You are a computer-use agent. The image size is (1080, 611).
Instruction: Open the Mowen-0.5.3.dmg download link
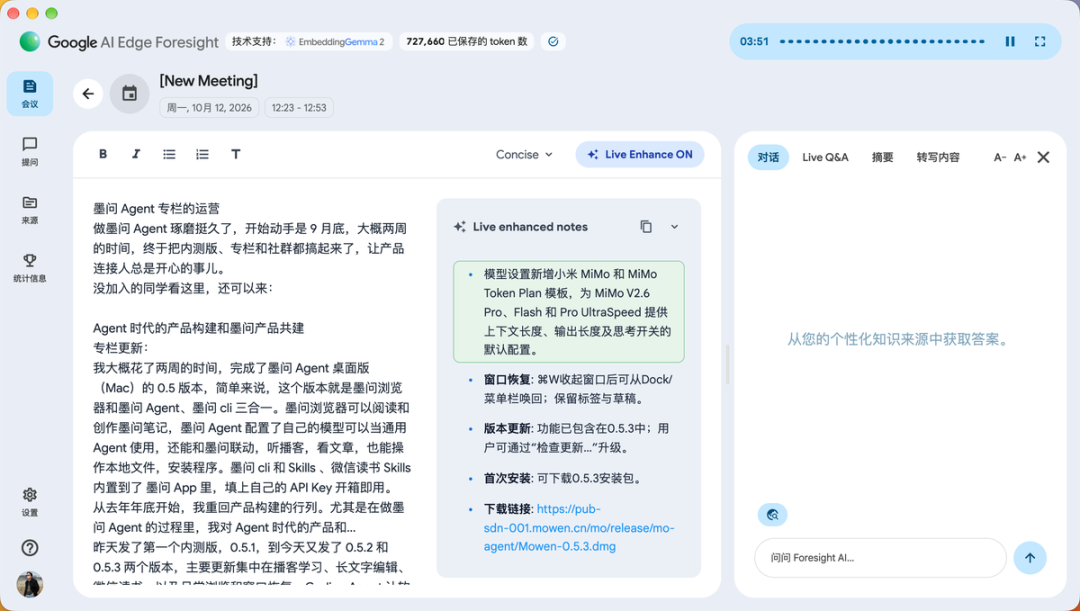(x=579, y=528)
